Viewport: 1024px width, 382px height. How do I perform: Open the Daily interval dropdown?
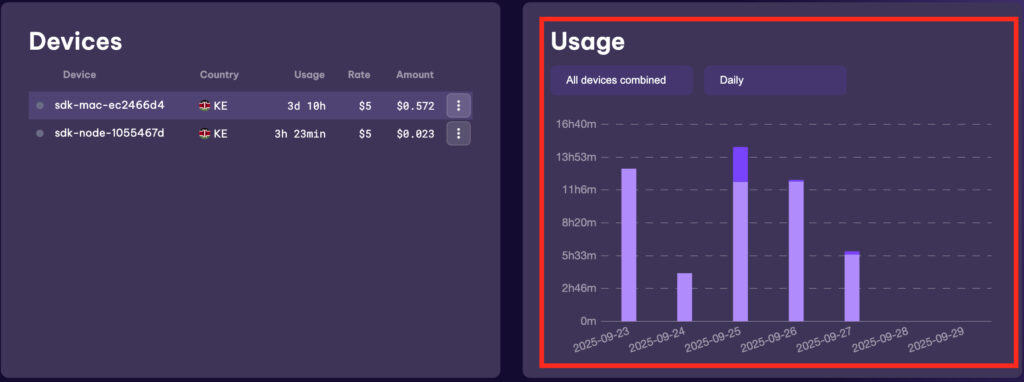coord(775,80)
